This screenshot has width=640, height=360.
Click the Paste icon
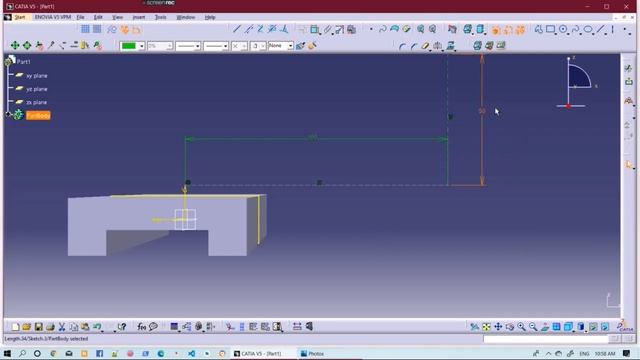point(85,327)
